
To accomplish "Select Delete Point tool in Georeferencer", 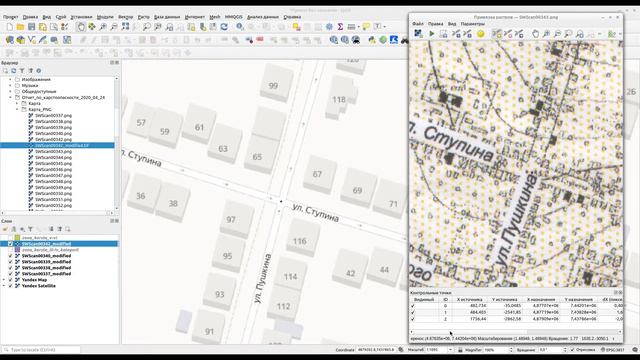I will pos(508,34).
